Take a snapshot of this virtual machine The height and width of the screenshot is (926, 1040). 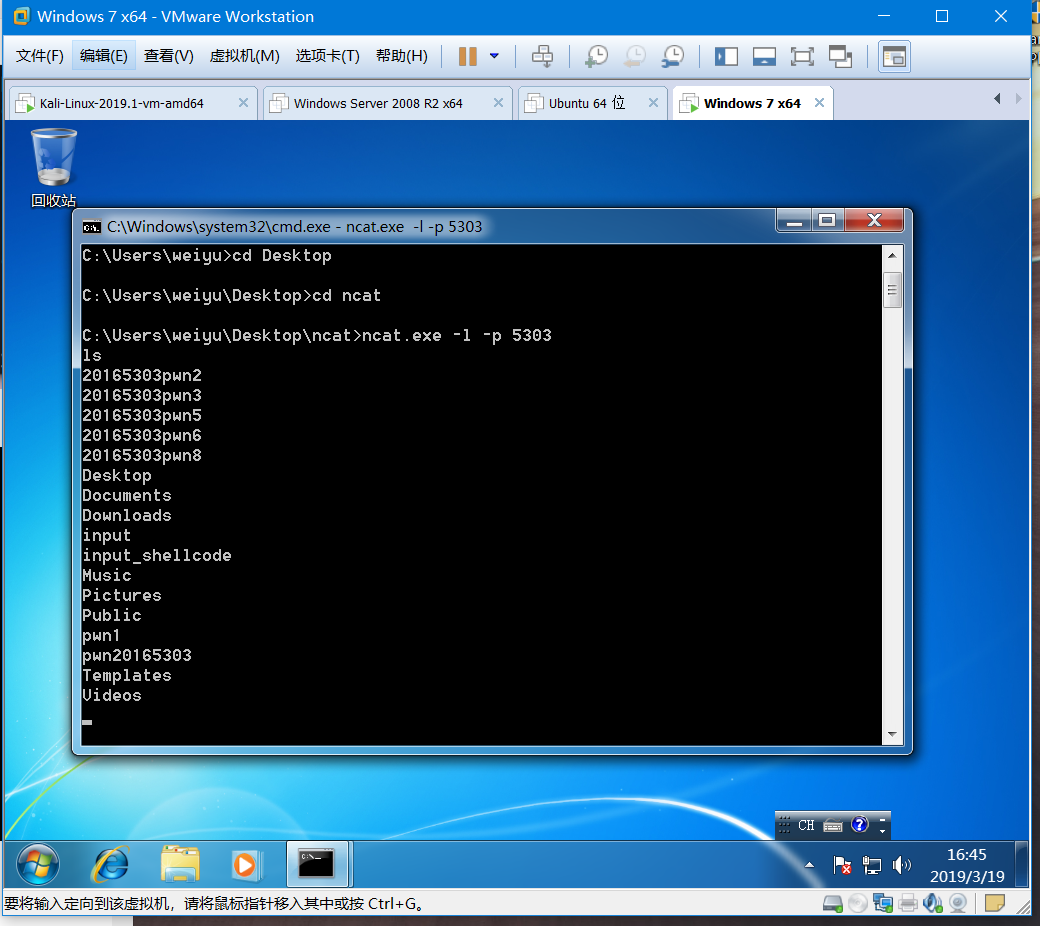(596, 56)
